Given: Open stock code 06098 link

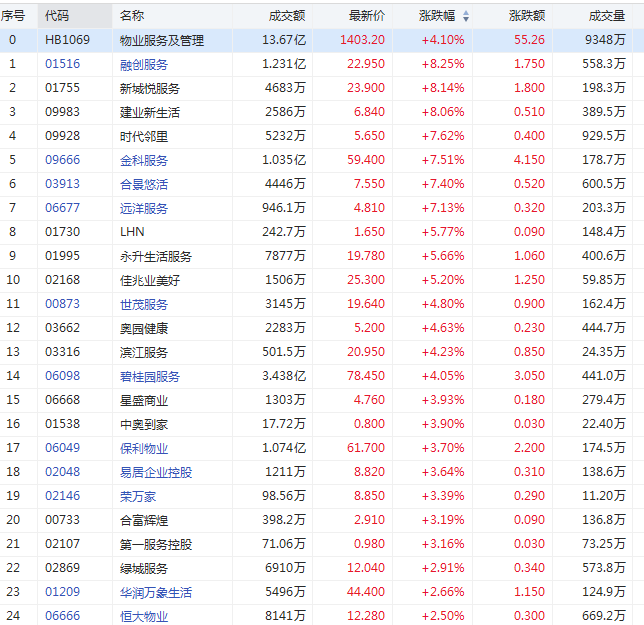Looking at the screenshot, I should tap(62, 376).
